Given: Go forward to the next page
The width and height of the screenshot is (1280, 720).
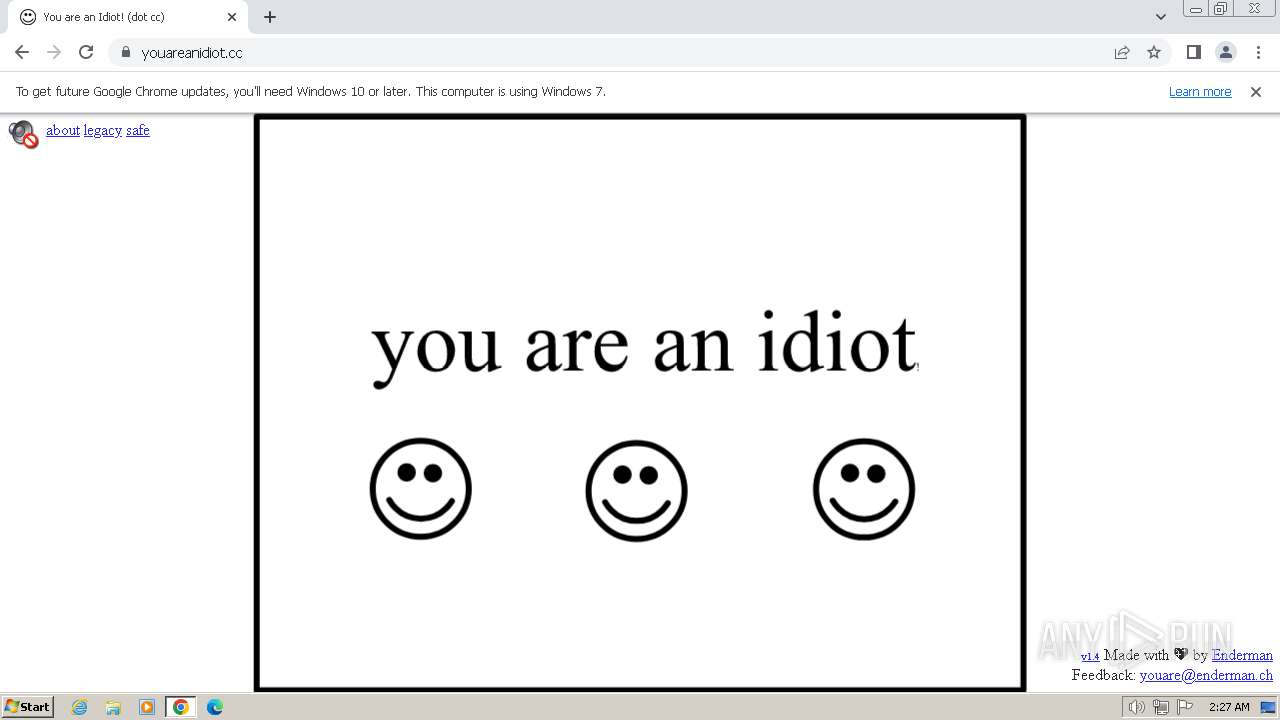Looking at the screenshot, I should (54, 52).
